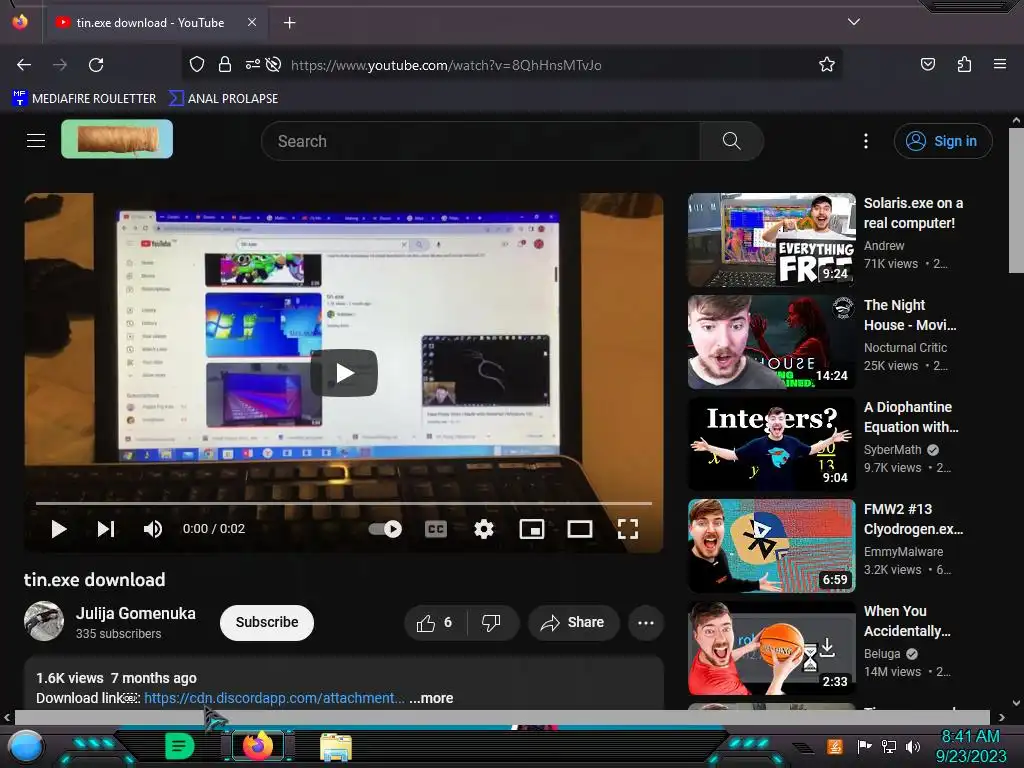Viewport: 1024px width, 768px height.
Task: Skip to the next video
Action: tap(106, 529)
